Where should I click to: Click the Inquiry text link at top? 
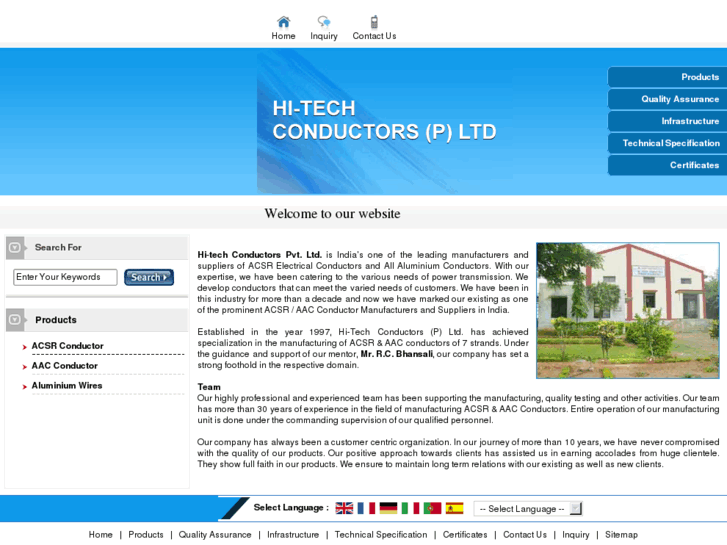[324, 36]
